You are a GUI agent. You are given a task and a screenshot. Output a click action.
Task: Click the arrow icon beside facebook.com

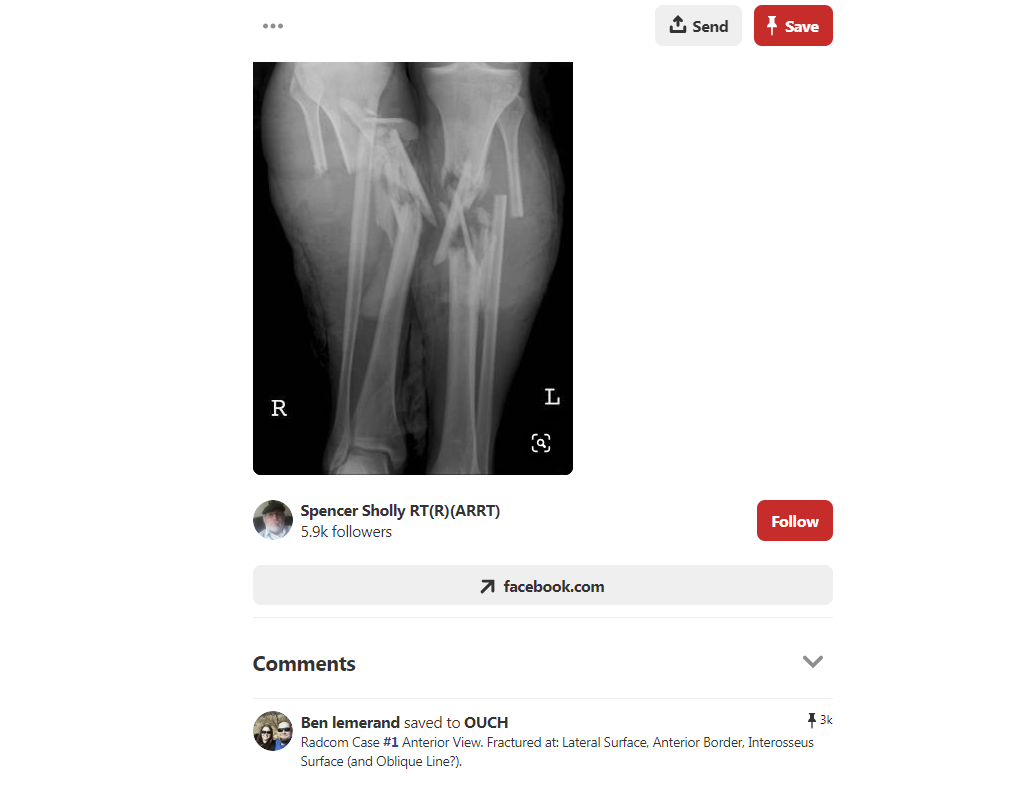click(487, 587)
